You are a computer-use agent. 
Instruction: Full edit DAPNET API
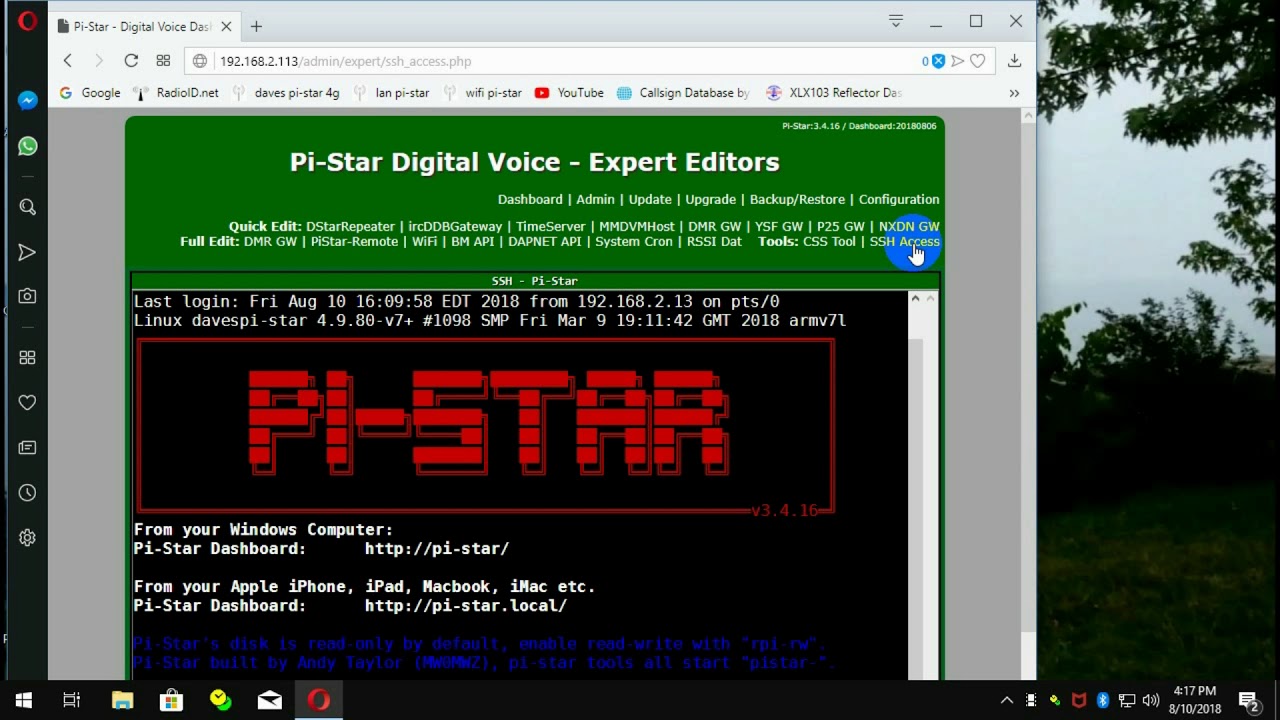tap(545, 242)
